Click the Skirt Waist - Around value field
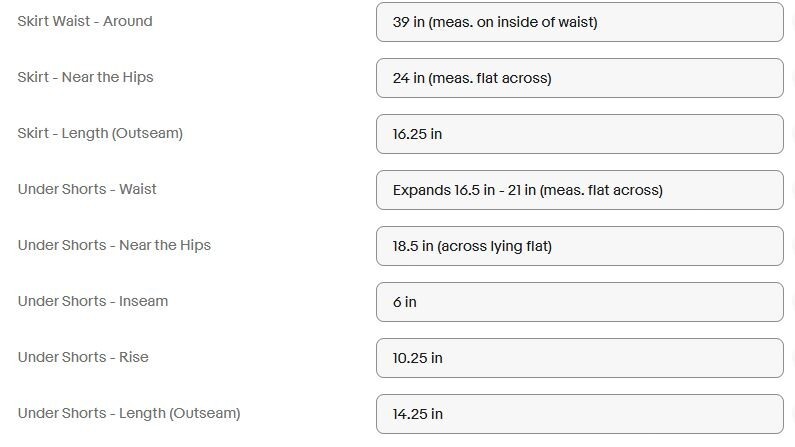 [x=580, y=22]
